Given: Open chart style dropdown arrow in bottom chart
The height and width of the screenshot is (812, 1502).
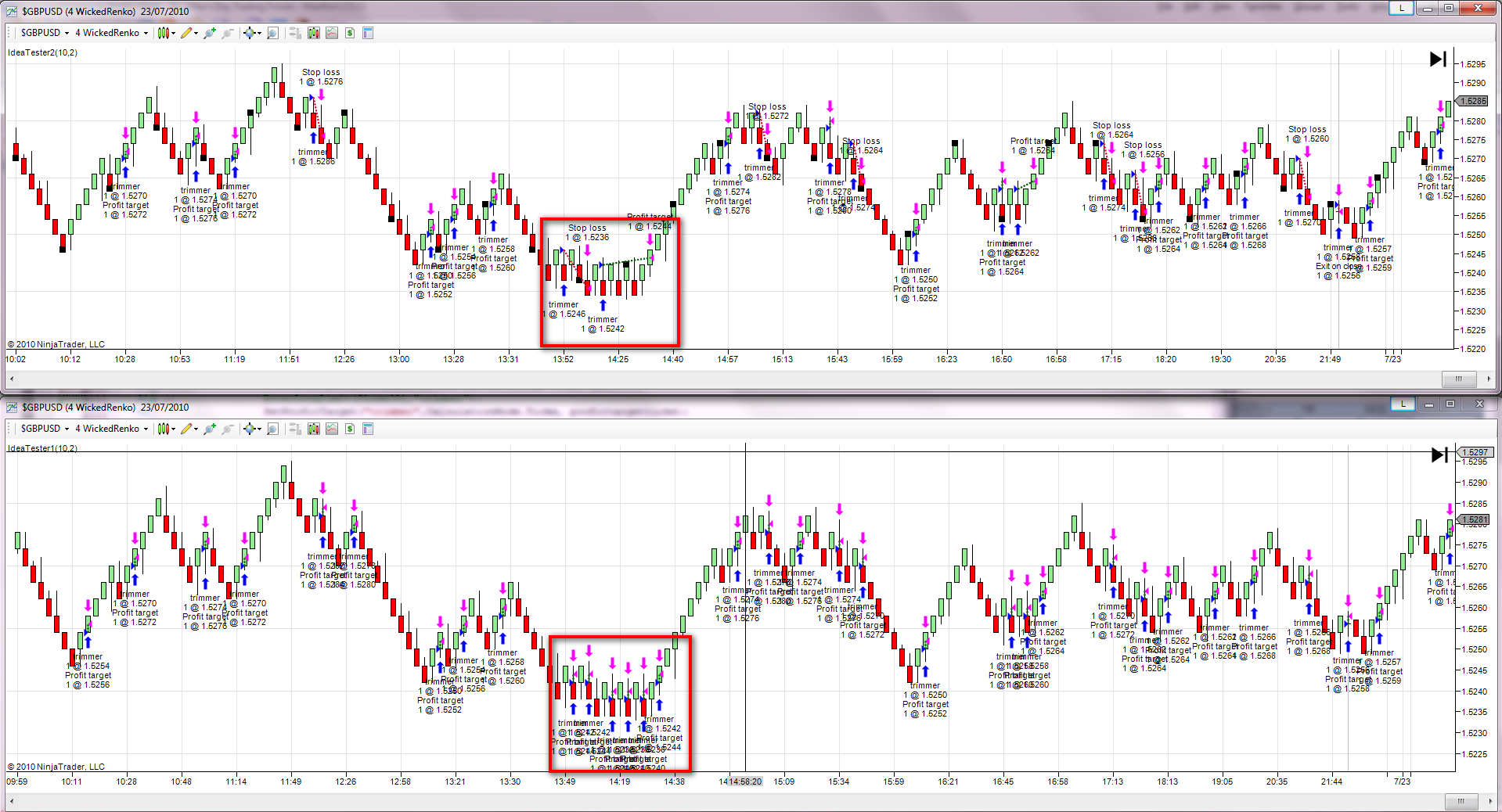Looking at the screenshot, I should [x=173, y=429].
